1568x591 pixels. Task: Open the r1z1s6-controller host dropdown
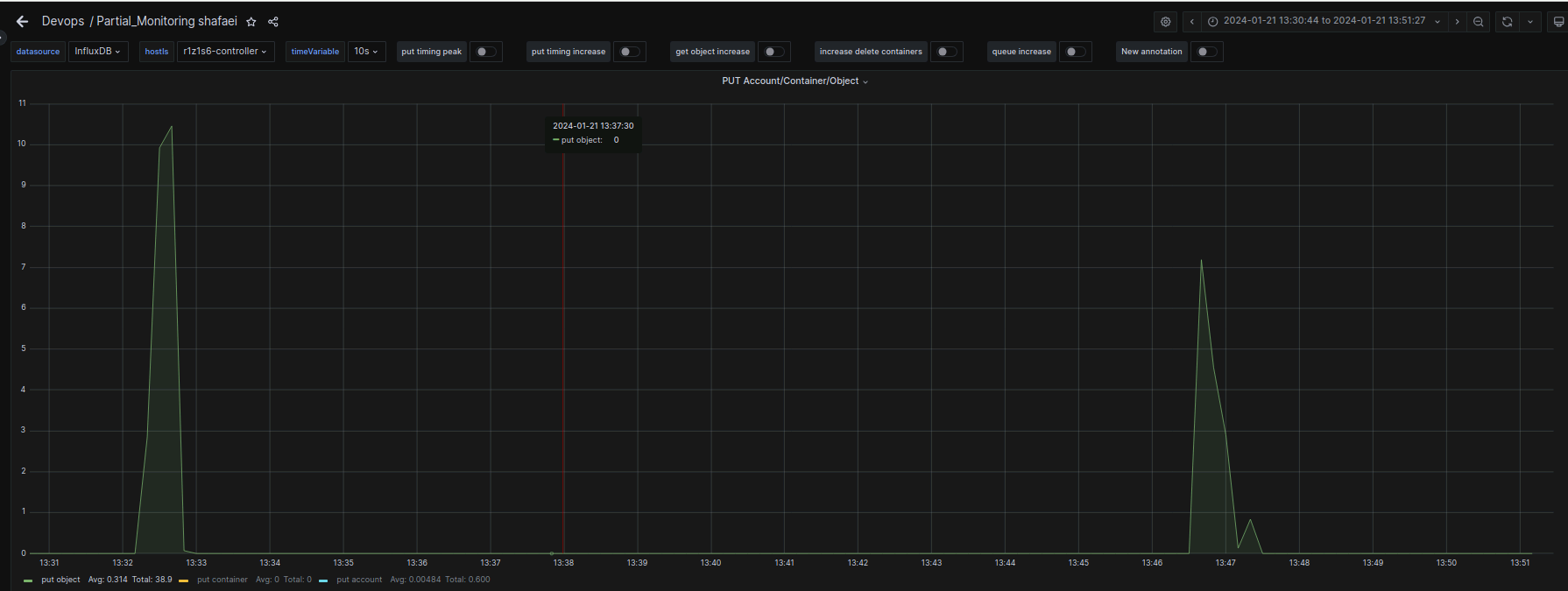224,52
